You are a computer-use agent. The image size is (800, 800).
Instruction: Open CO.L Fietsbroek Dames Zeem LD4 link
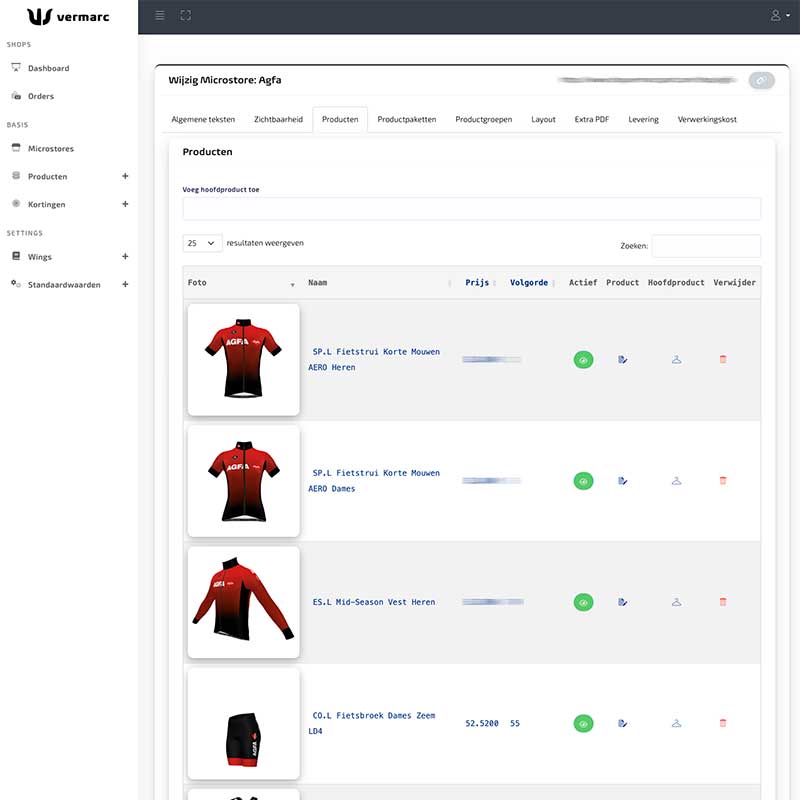(x=372, y=723)
